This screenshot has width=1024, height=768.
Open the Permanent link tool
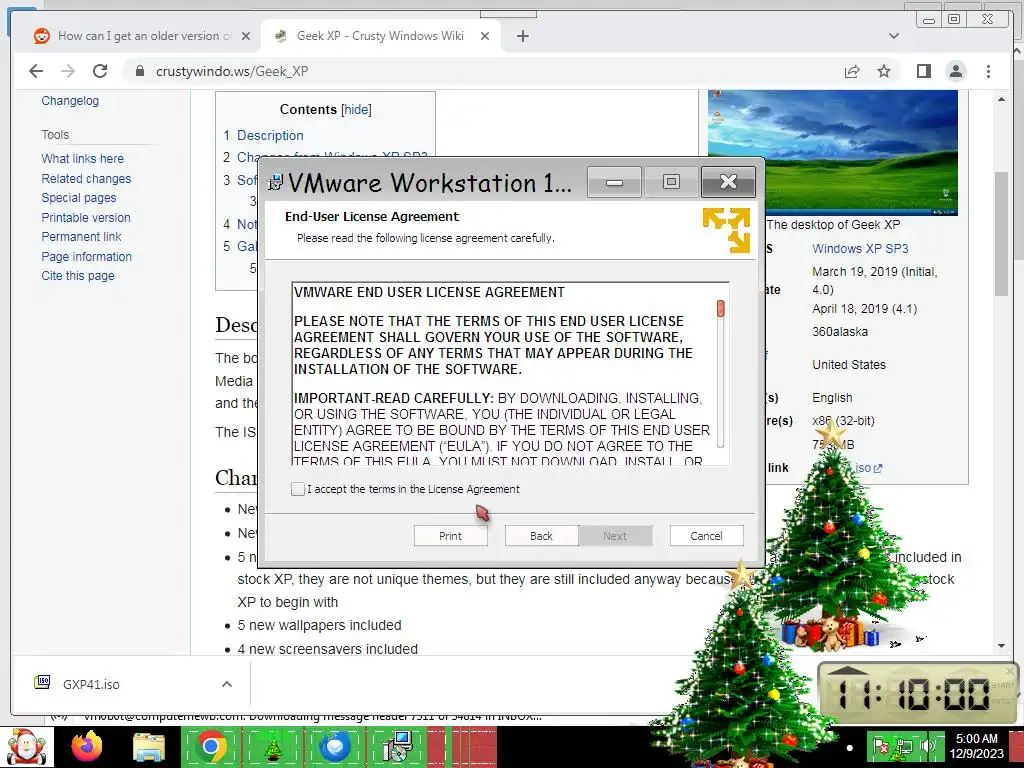(81, 236)
